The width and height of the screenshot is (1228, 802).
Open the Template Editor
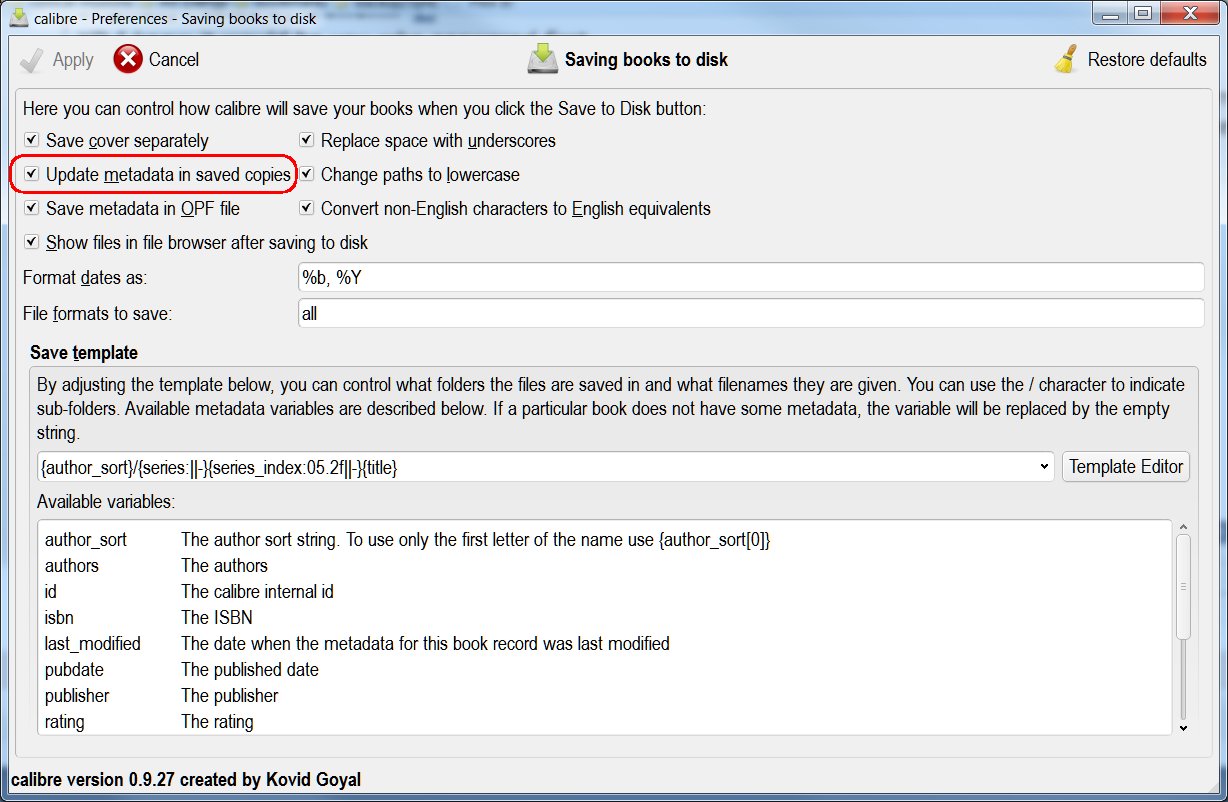tap(1126, 466)
